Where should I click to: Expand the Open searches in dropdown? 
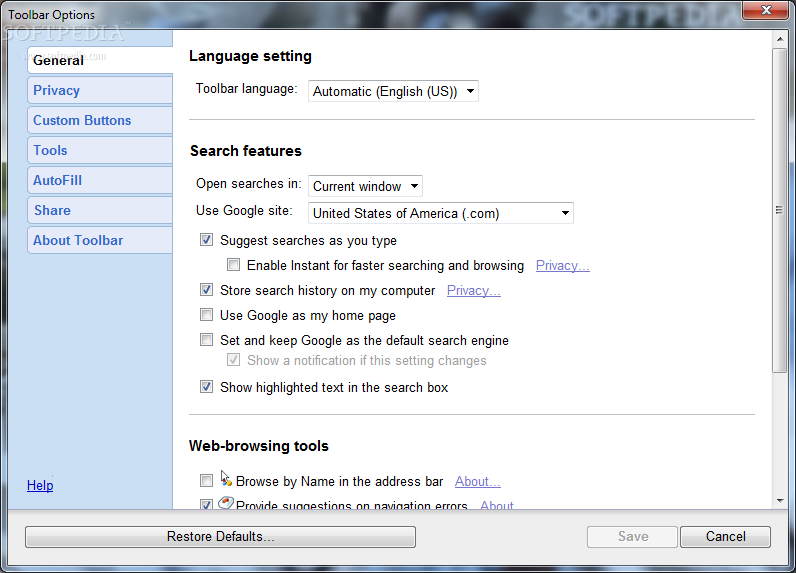(365, 186)
